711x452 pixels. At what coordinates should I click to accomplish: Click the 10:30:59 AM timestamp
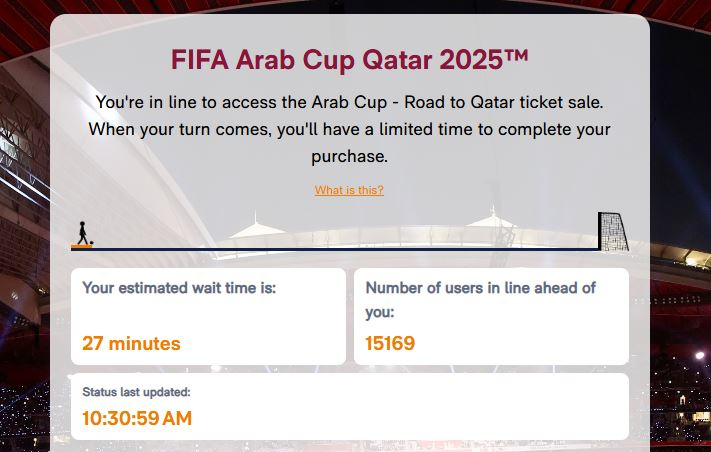click(x=137, y=418)
